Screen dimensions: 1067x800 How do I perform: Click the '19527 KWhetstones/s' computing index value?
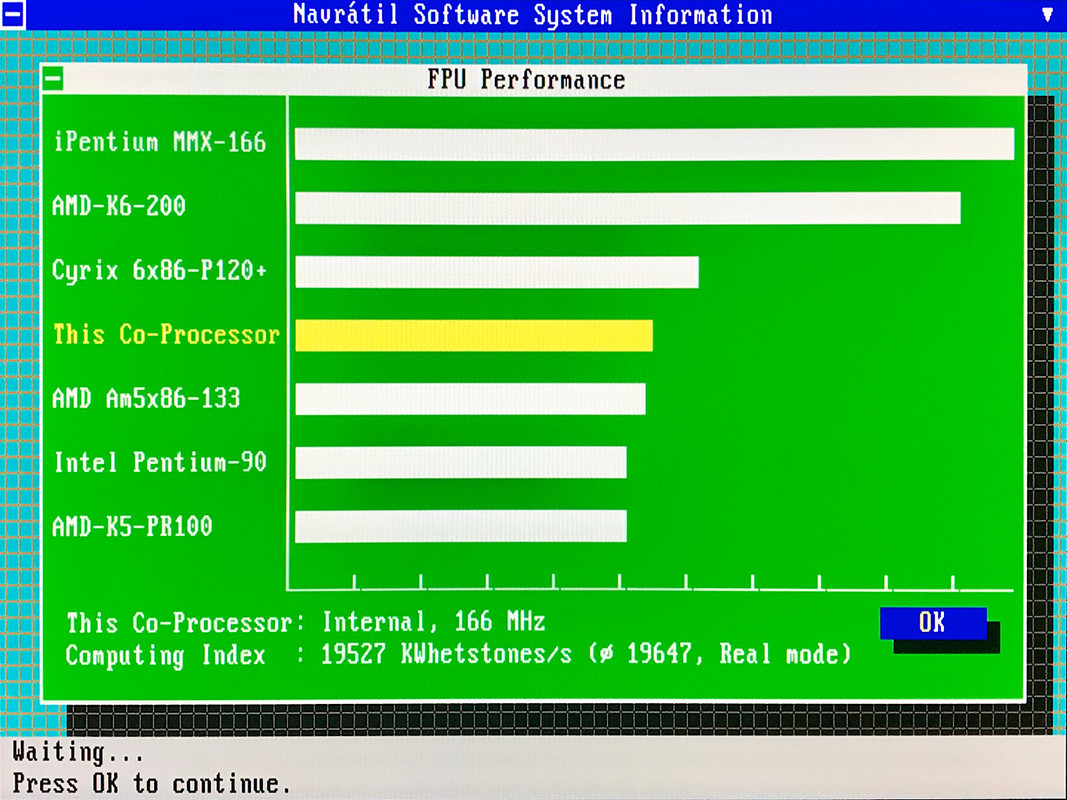point(446,654)
